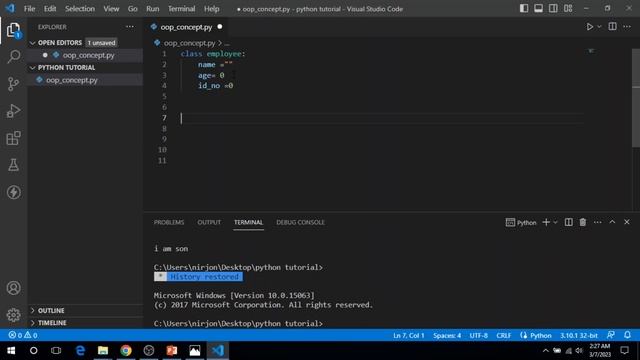640x360 pixels.
Task: Open the Help menu
Action: coord(211,9)
